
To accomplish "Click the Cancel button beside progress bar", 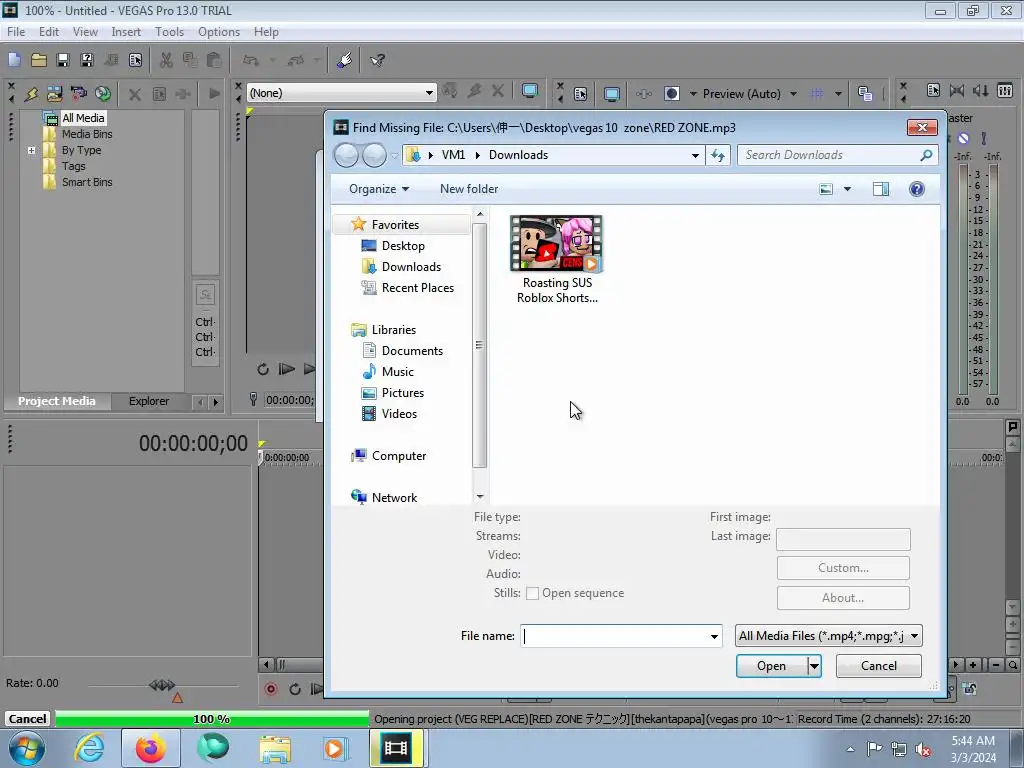I will point(27,719).
